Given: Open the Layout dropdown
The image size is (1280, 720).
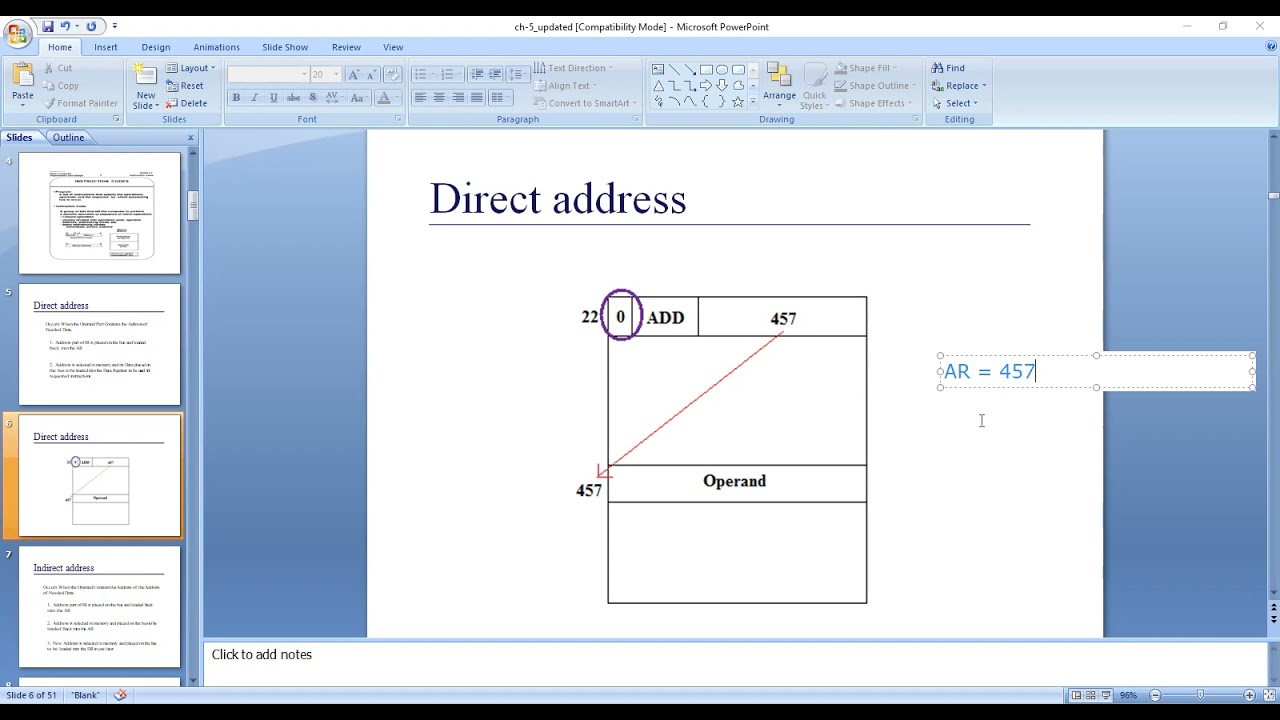Looking at the screenshot, I should 190,68.
